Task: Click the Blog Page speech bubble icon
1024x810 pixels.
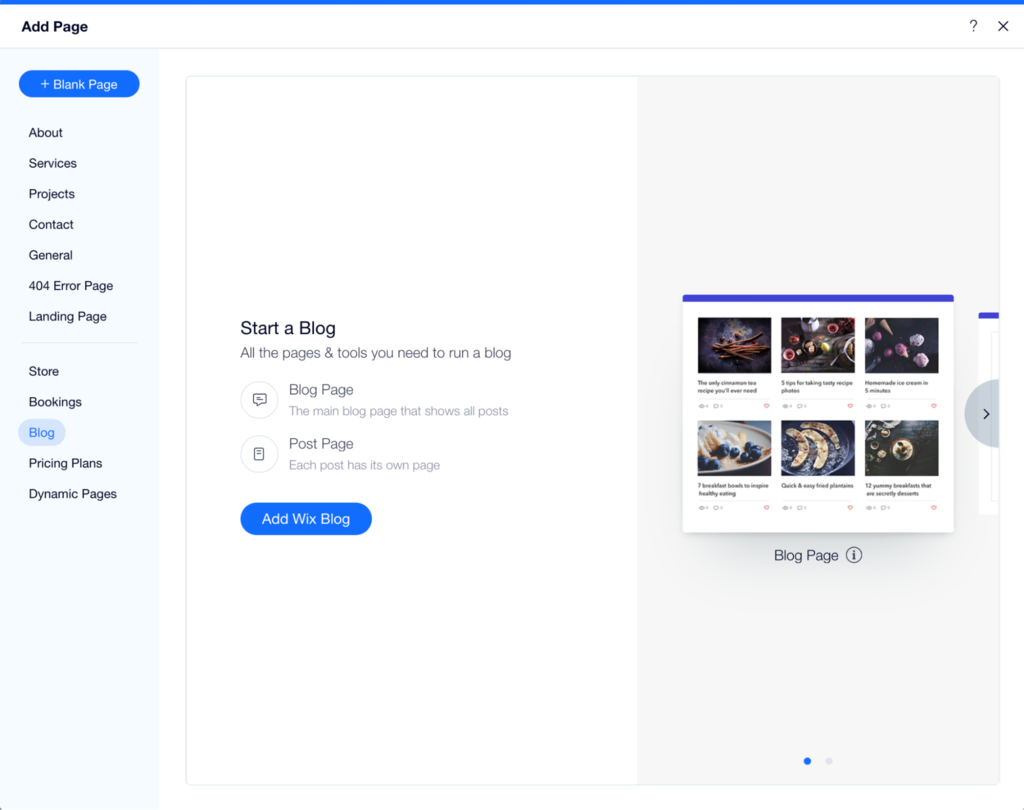Action: 259,400
